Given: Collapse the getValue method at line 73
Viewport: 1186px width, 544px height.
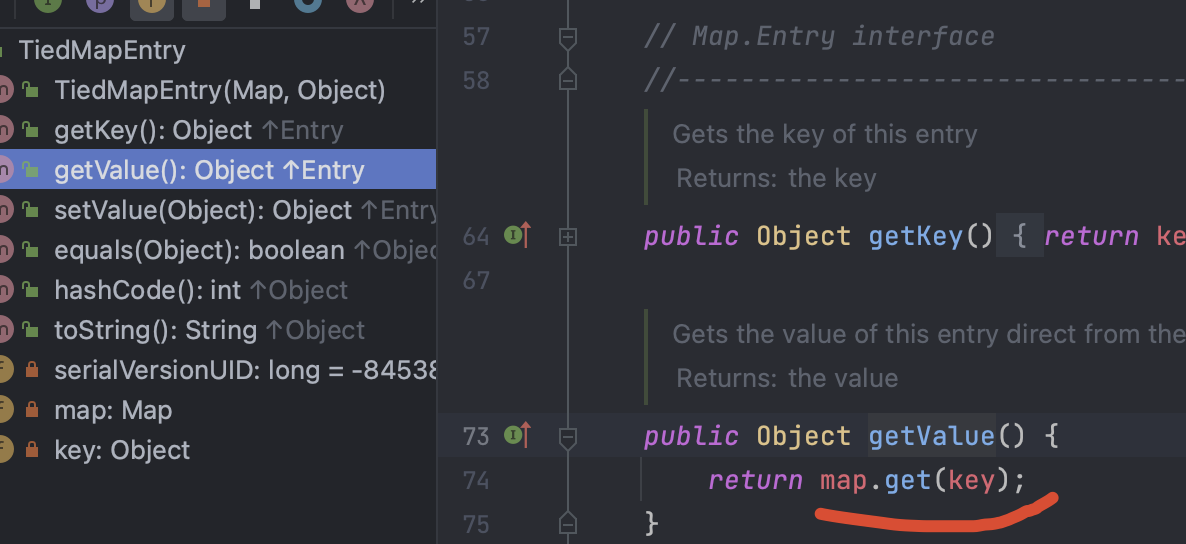Looking at the screenshot, I should 568,436.
